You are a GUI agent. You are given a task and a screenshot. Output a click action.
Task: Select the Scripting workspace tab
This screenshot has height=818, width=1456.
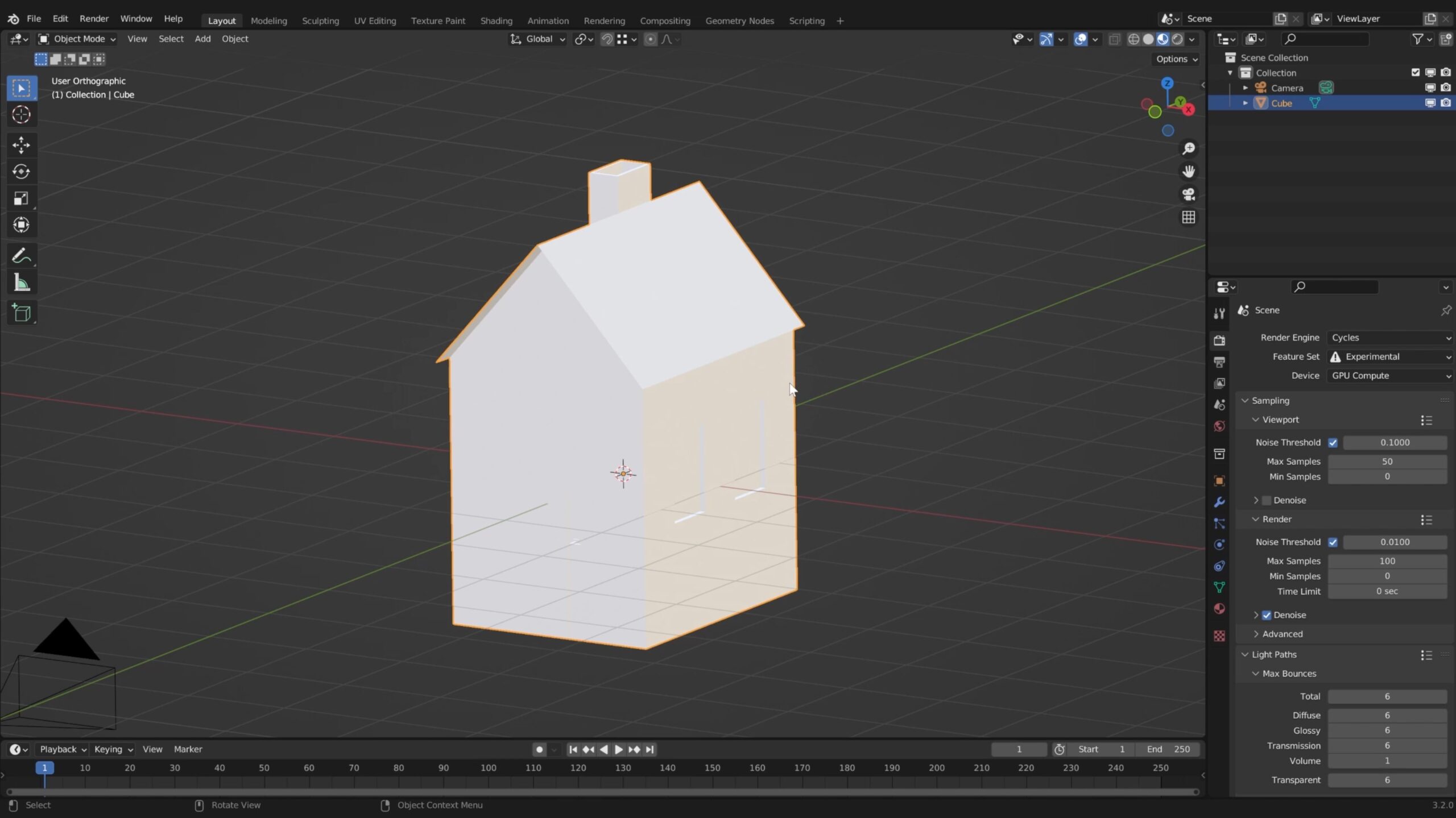point(807,20)
